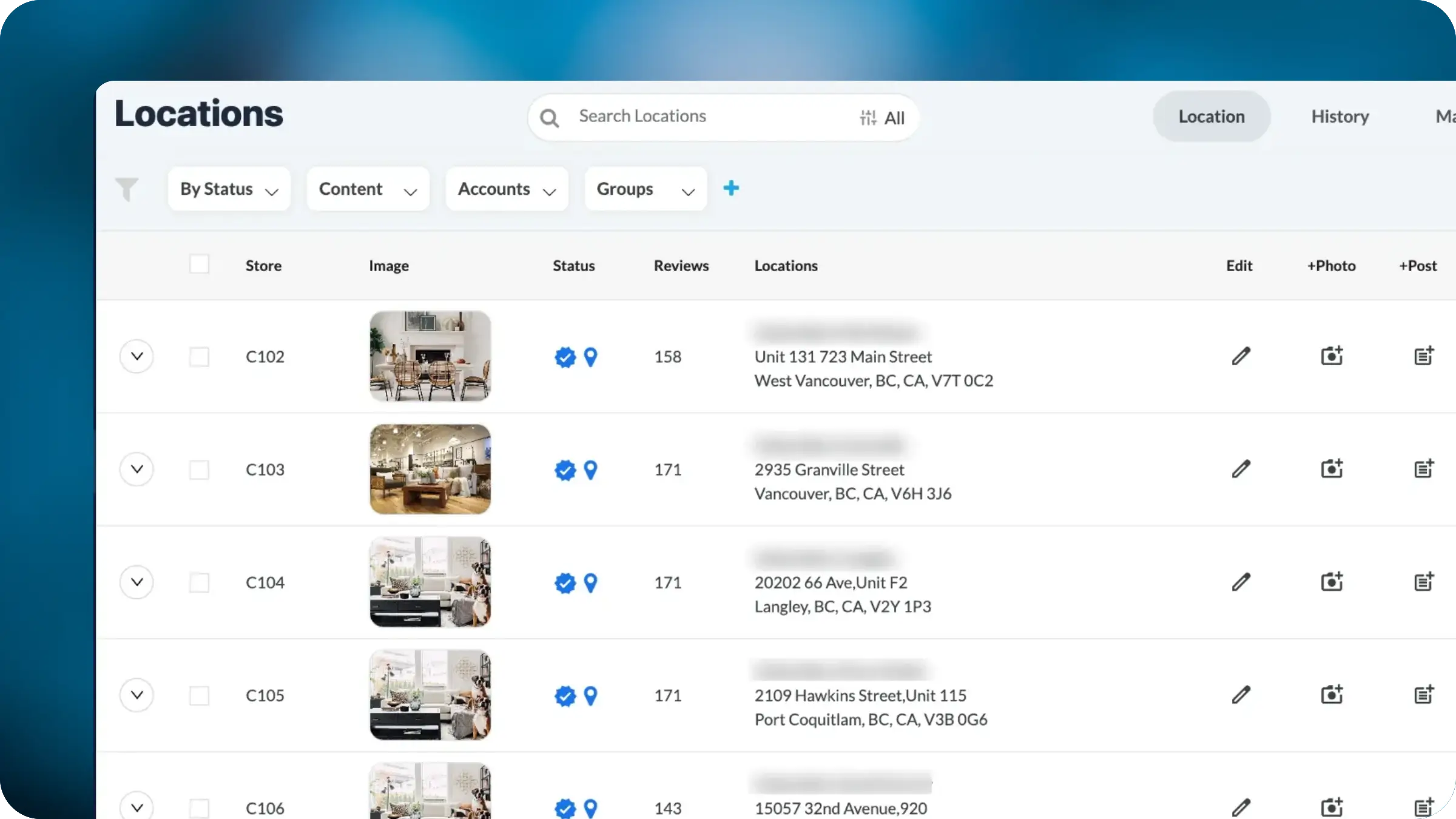The width and height of the screenshot is (1456, 819).
Task: Check the select-all checkbox in header
Action: (199, 265)
